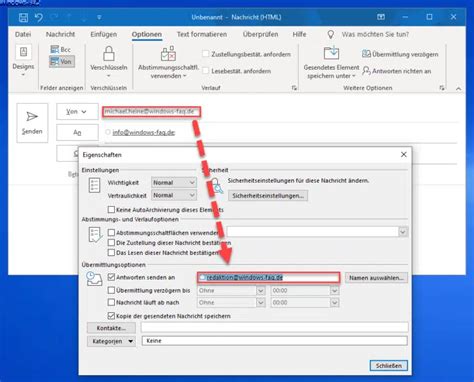Viewport: 474px width, 382px height.
Task: Open the Hilfe tab
Action: (x=299, y=34)
